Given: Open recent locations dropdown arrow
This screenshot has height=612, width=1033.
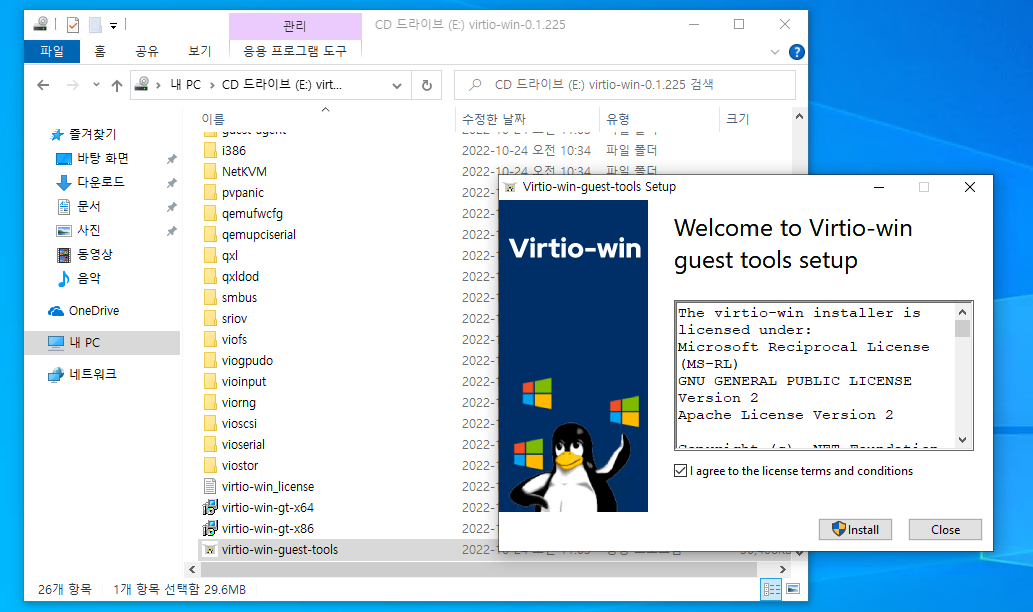Looking at the screenshot, I should 96,85.
